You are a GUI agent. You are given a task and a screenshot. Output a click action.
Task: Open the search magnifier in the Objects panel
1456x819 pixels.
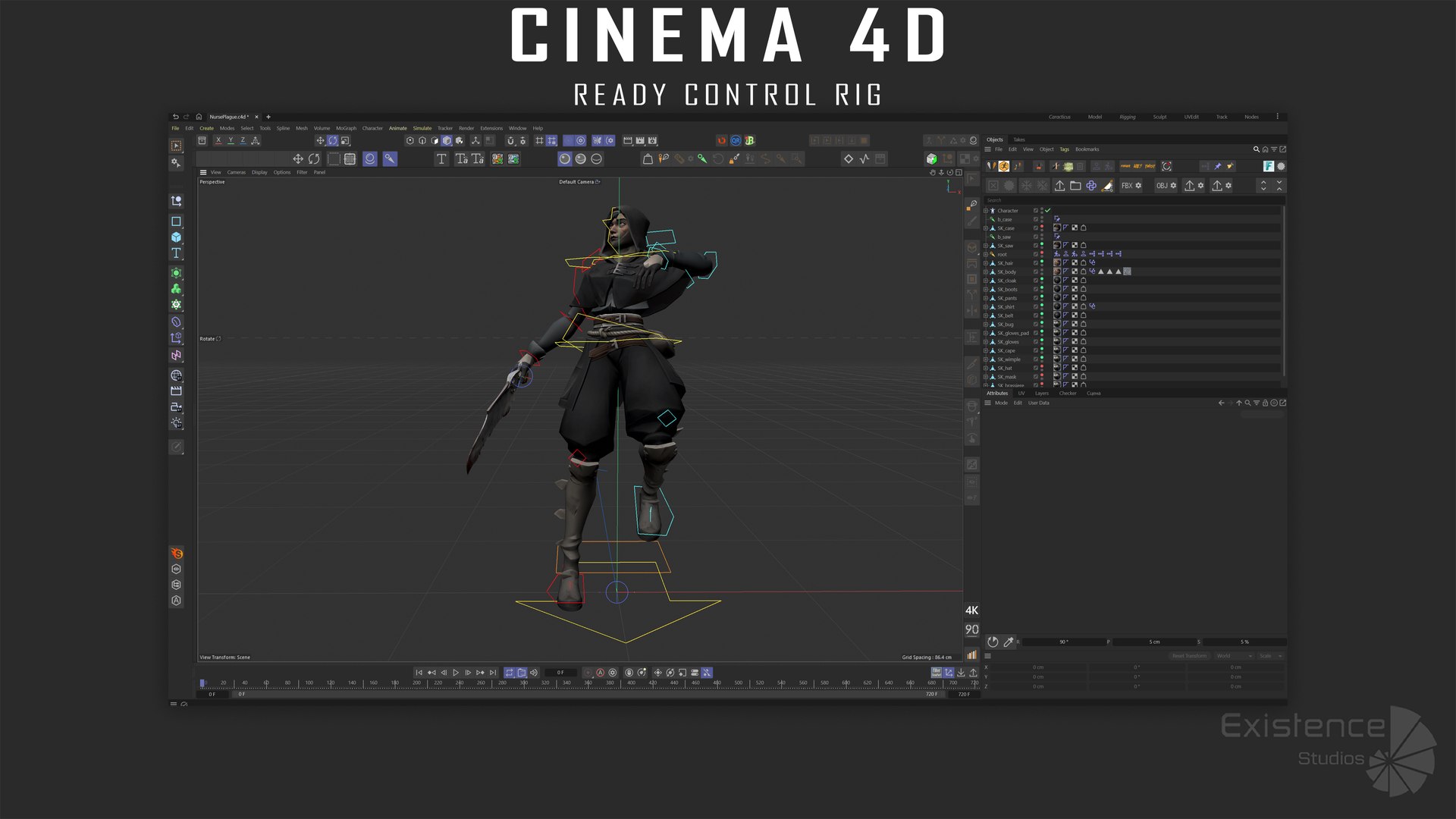(x=1256, y=149)
